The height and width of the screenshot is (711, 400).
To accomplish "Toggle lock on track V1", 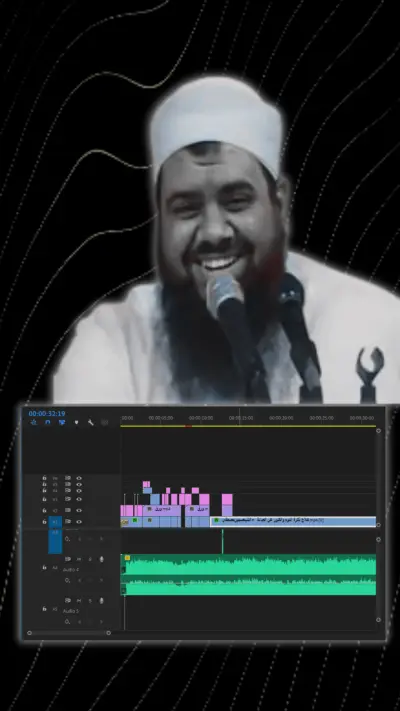I will tap(44, 521).
